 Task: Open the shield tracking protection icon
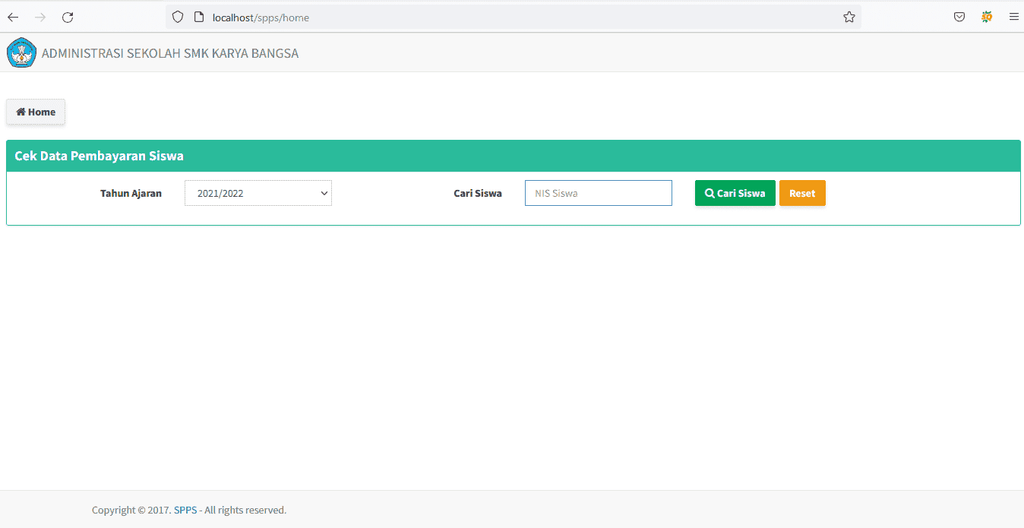178,18
